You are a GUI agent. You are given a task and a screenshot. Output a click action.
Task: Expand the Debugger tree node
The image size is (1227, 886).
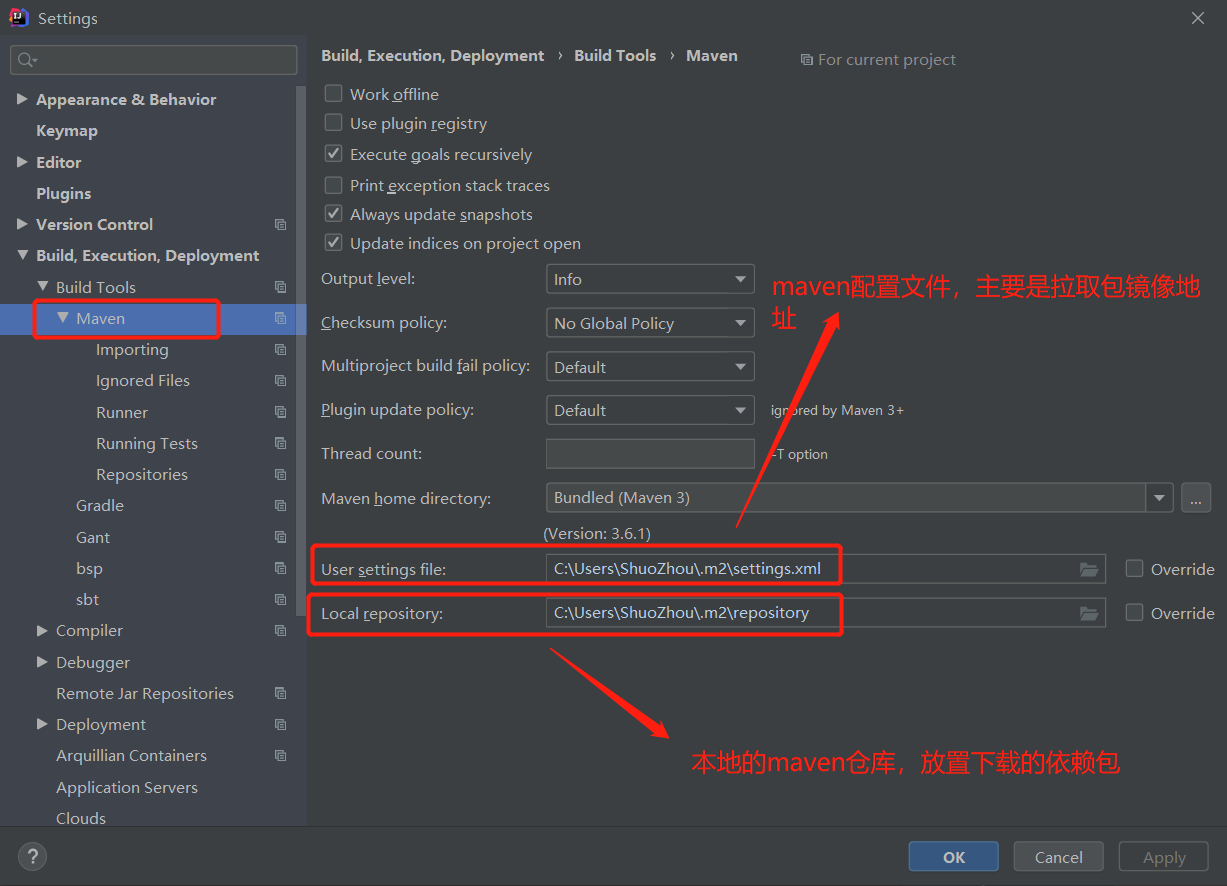(x=42, y=662)
